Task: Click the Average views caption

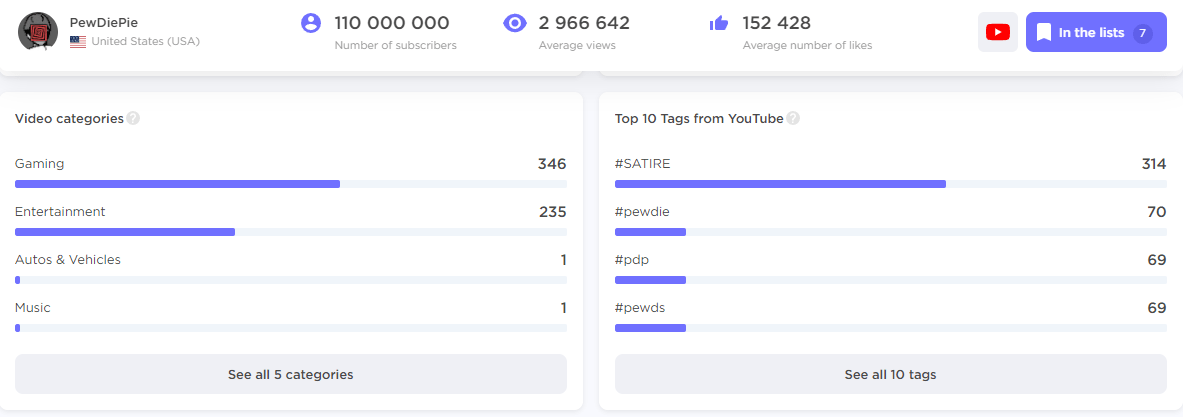Action: tap(577, 45)
